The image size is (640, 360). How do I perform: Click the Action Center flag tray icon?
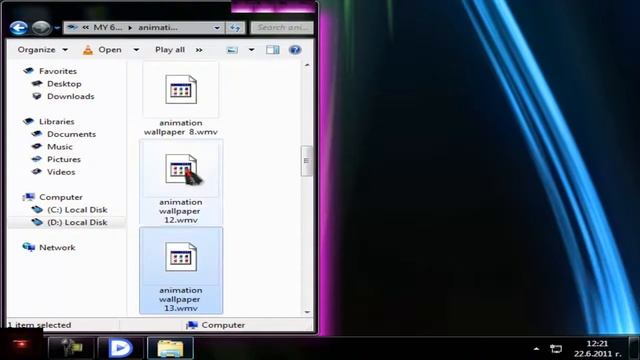click(x=556, y=349)
